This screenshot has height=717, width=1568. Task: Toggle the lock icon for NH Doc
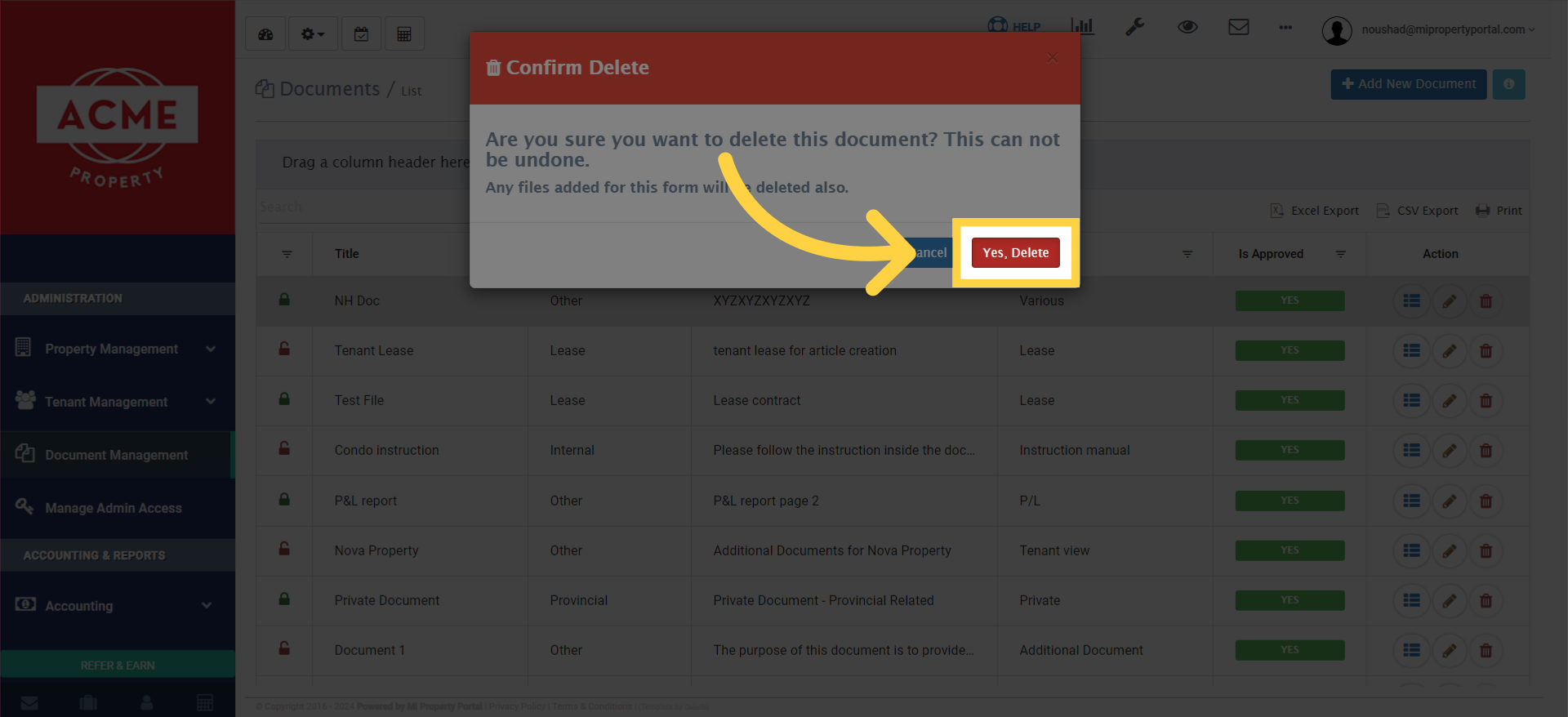[284, 299]
